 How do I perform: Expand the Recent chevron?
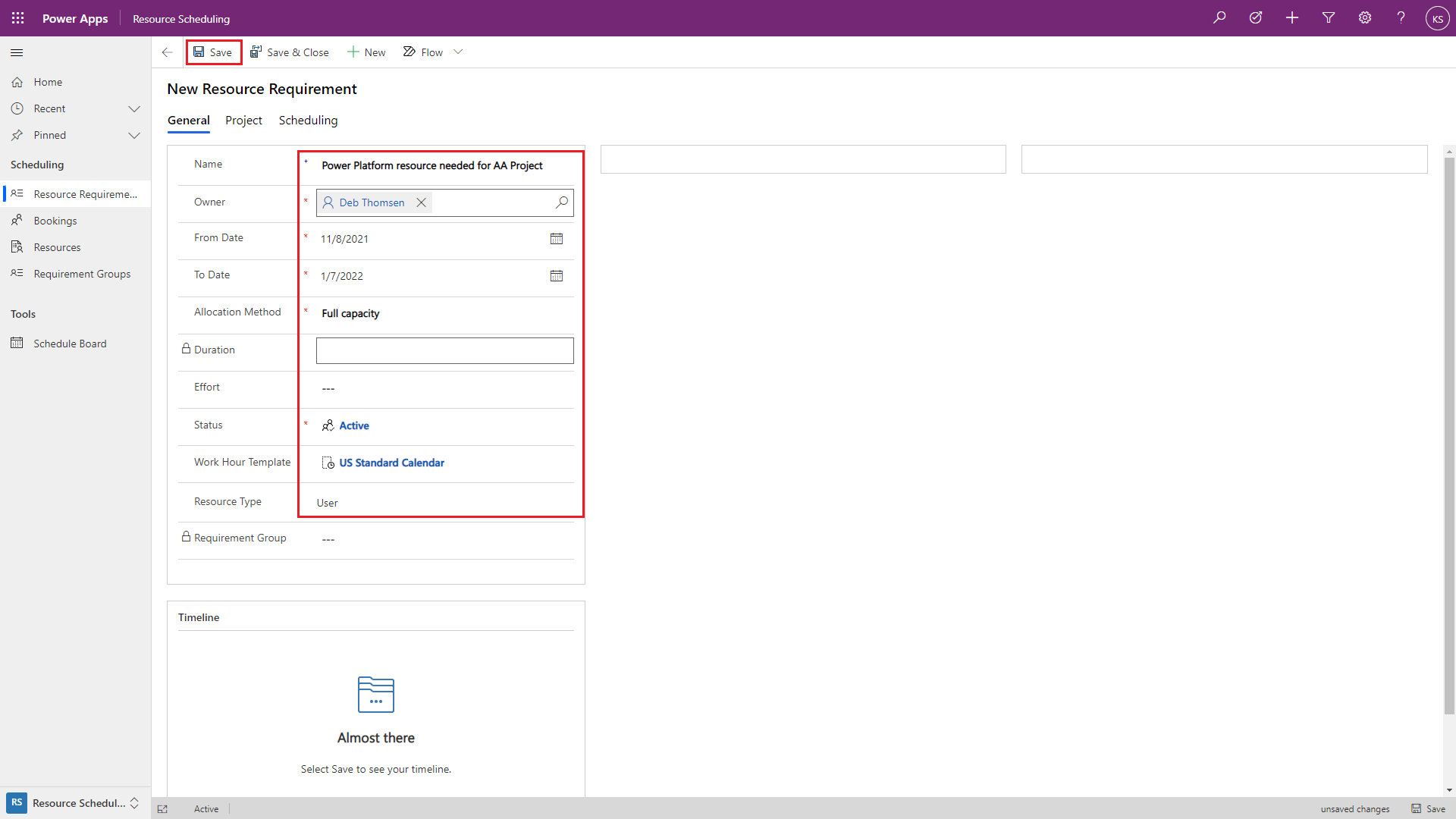pyautogui.click(x=134, y=109)
